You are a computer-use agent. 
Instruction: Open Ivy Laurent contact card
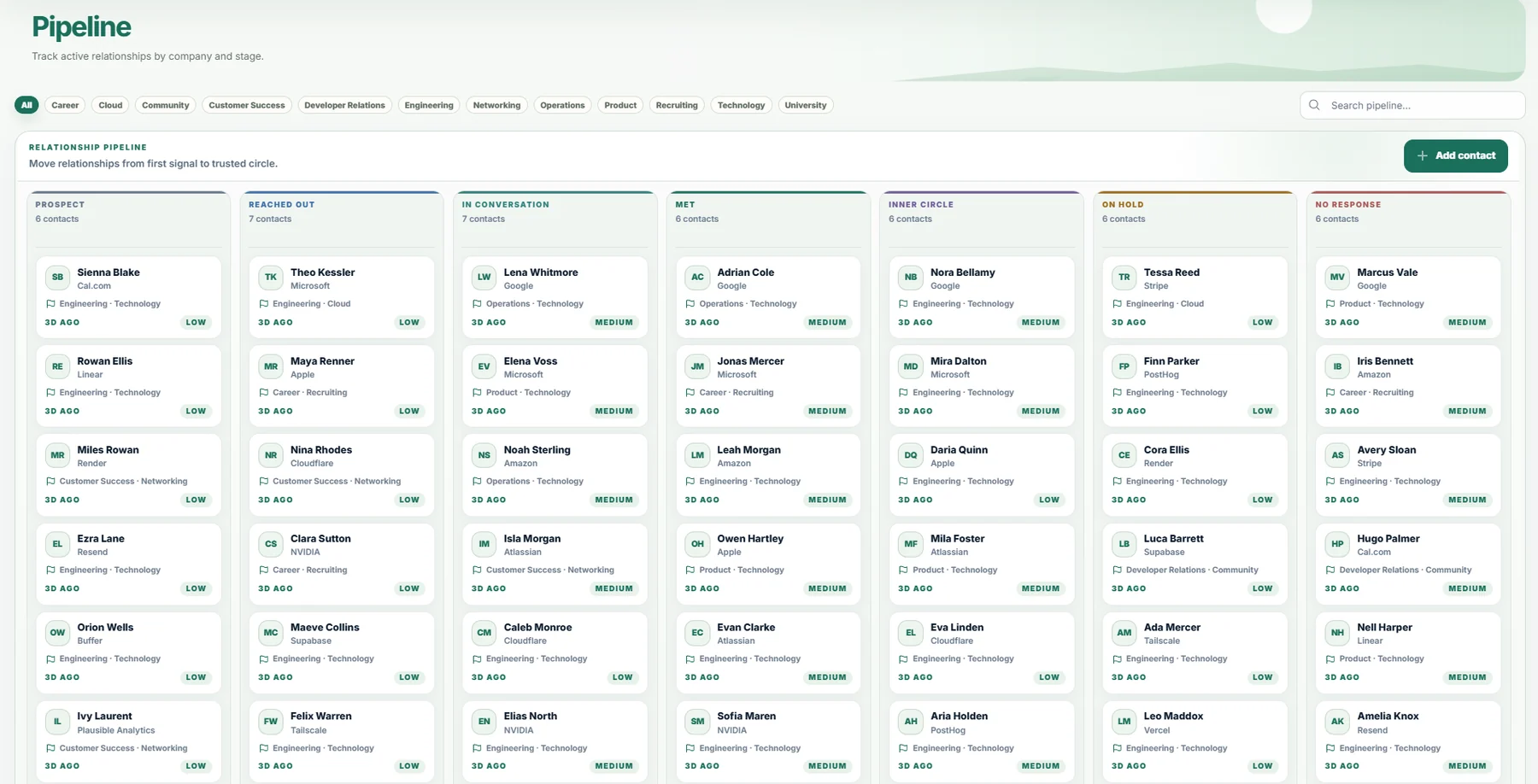[x=128, y=741]
